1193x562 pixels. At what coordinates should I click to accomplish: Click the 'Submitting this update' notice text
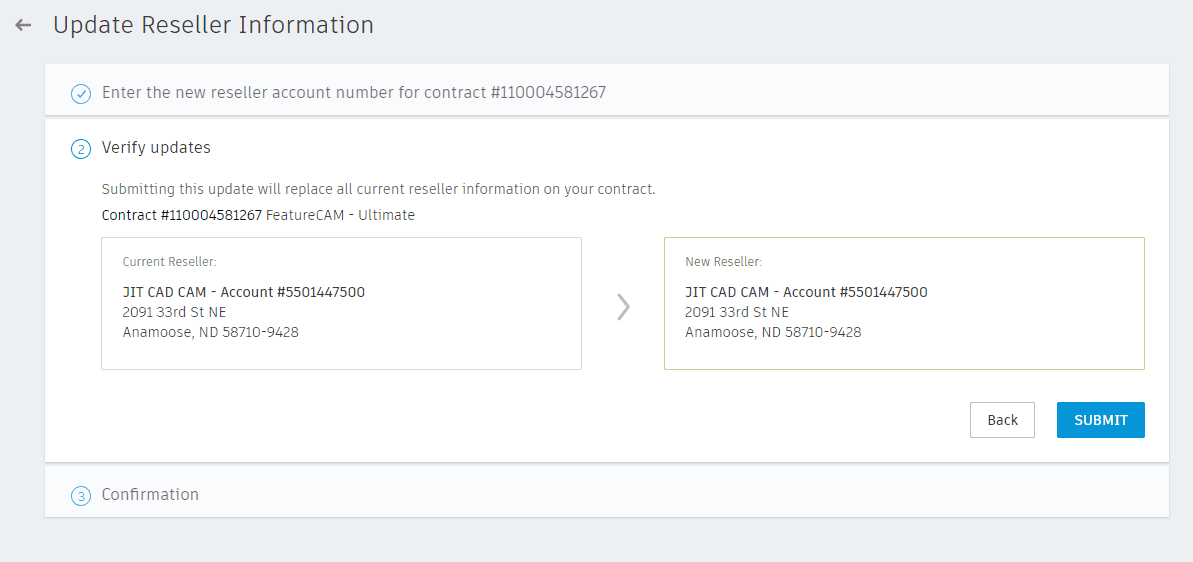(378, 189)
